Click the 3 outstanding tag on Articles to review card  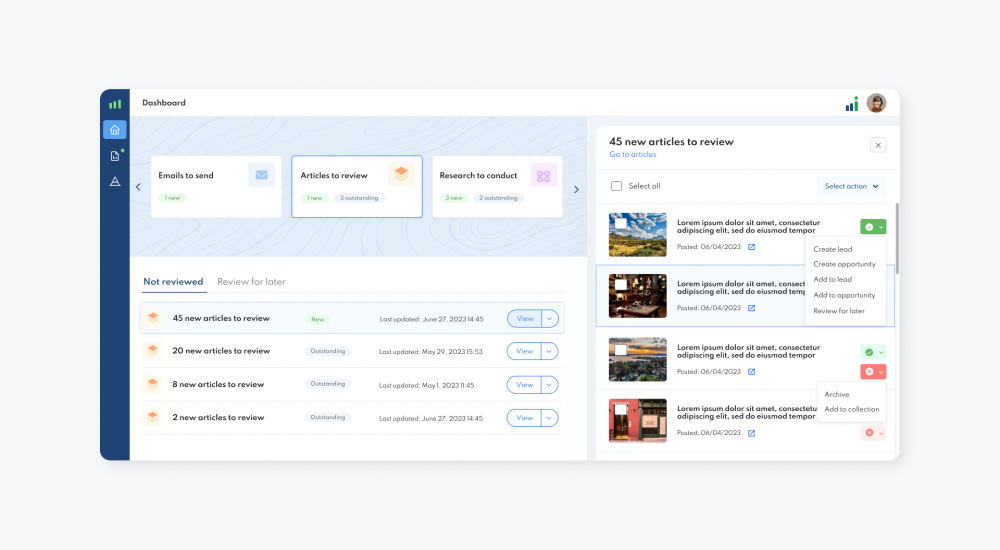coord(359,198)
